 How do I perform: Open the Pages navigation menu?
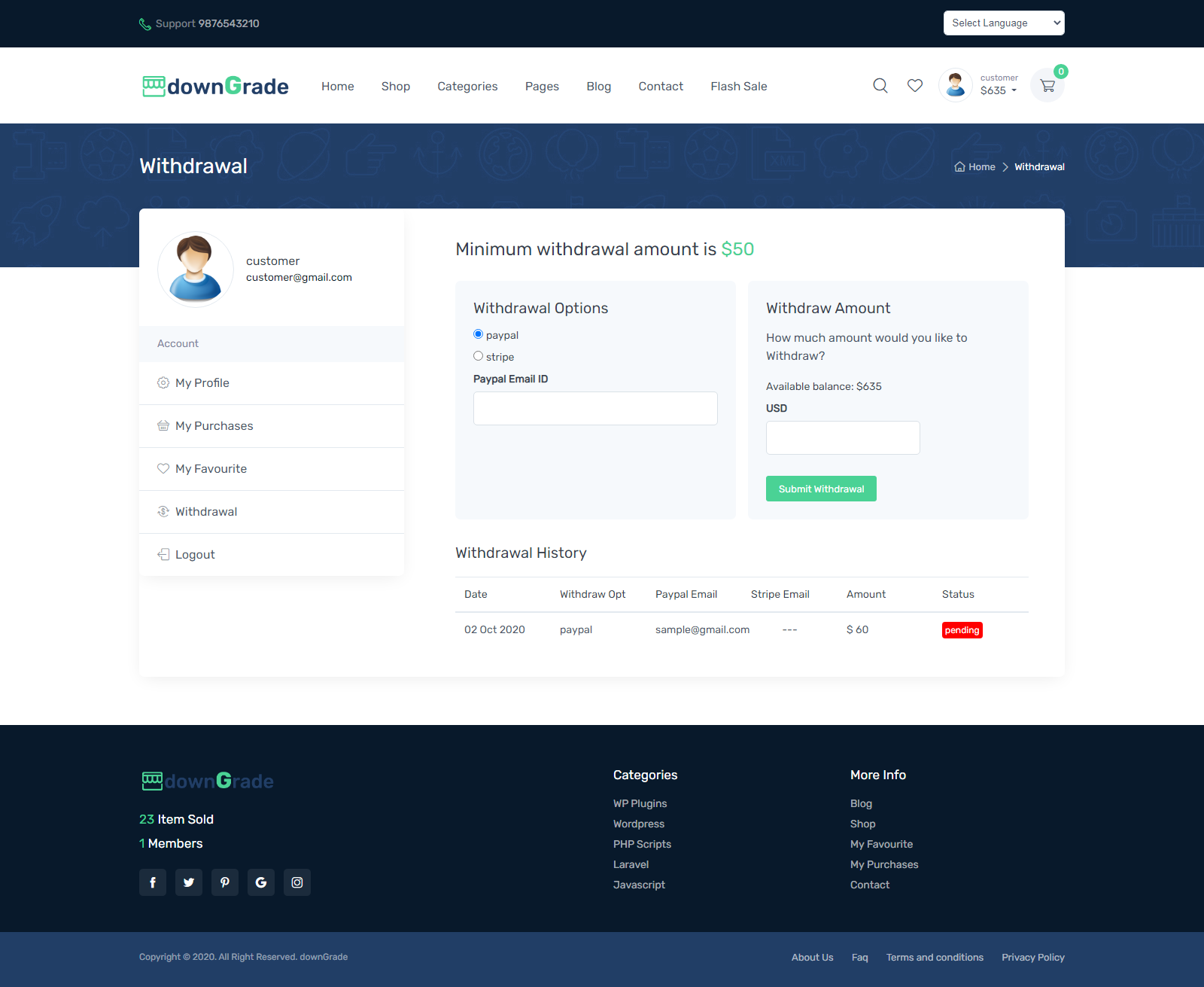point(542,87)
